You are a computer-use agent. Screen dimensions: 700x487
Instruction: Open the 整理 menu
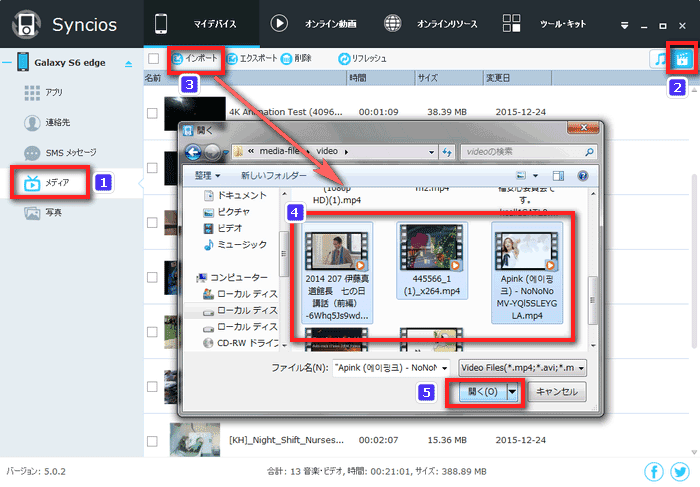point(208,176)
